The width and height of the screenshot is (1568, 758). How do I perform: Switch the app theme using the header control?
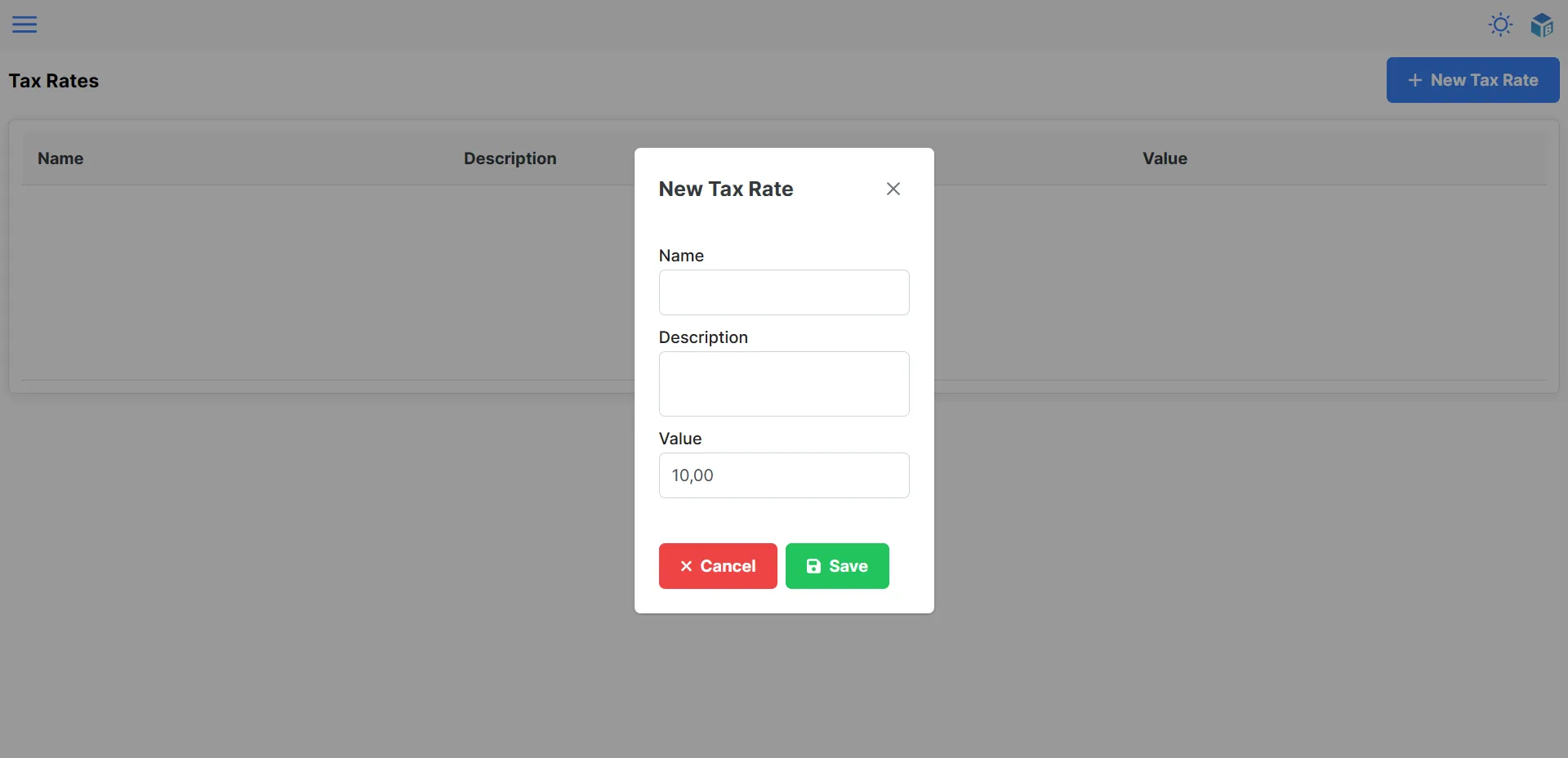pos(1501,25)
